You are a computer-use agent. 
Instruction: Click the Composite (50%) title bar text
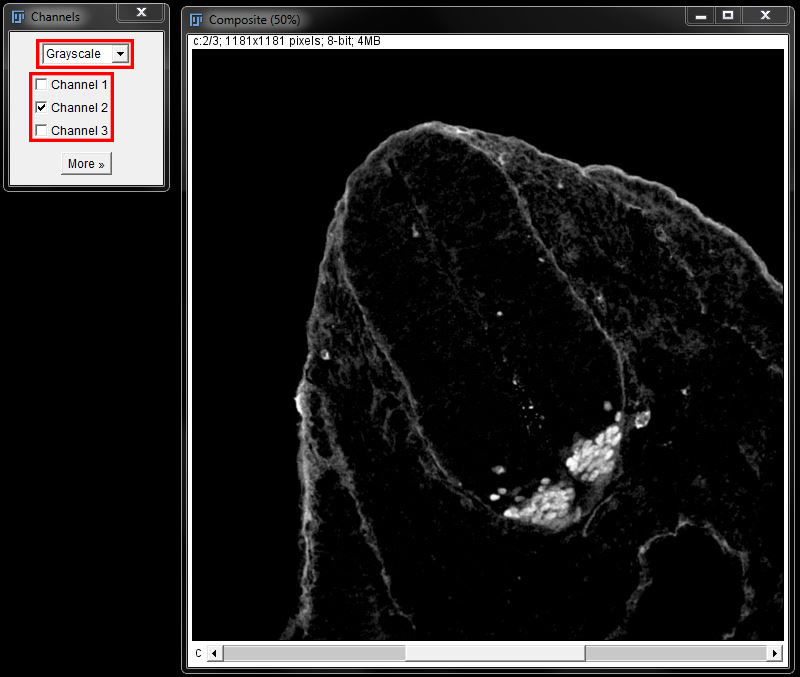[x=254, y=20]
